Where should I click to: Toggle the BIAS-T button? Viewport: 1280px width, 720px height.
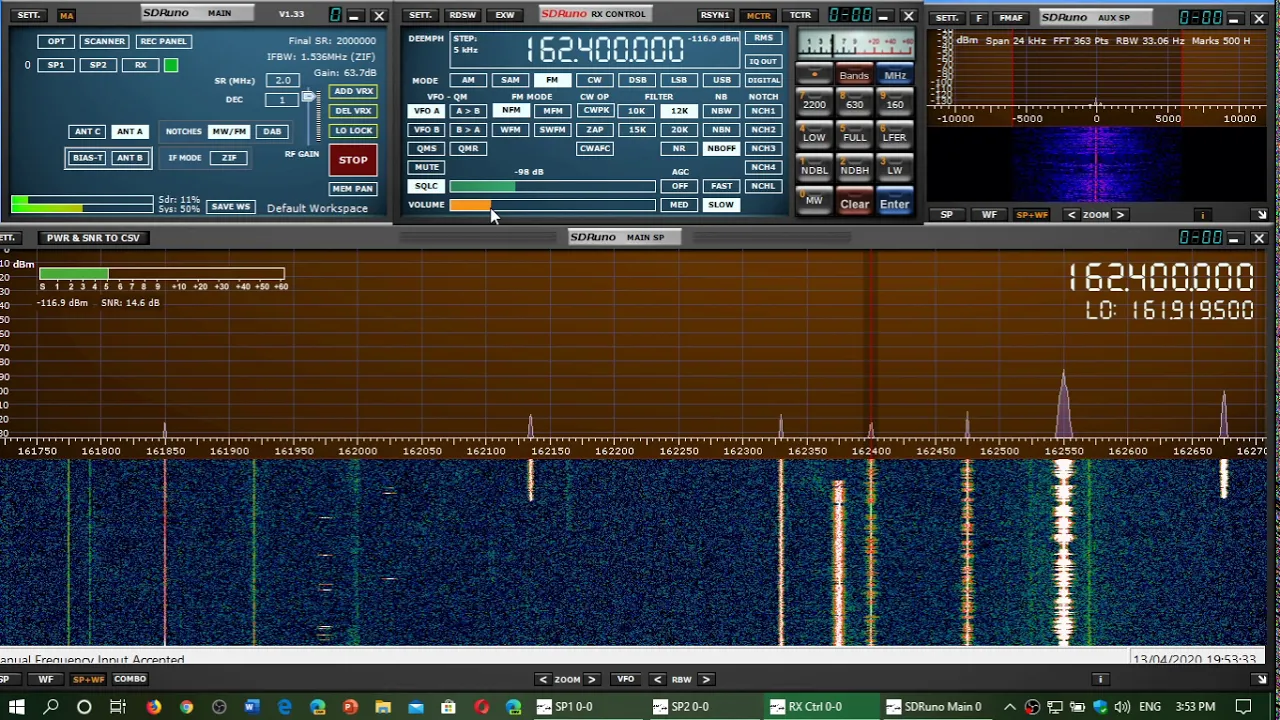point(87,158)
